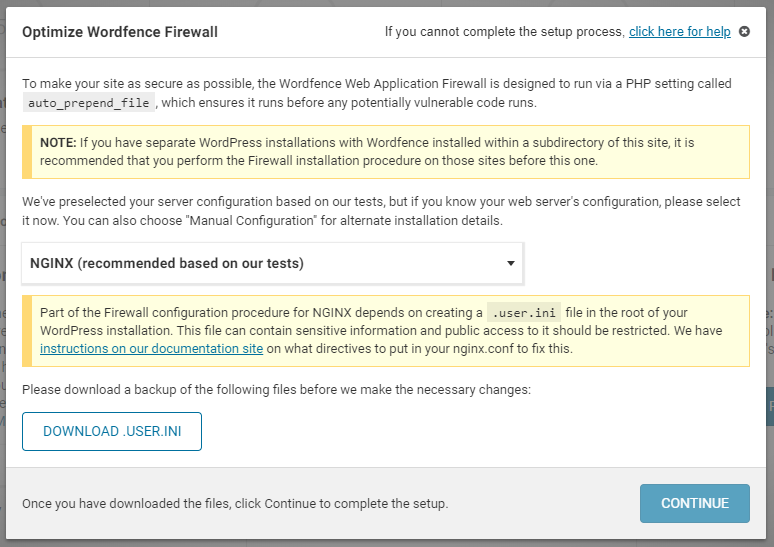Click Continue to complete the setup
Viewport: 774px width, 547px height.
pos(695,503)
